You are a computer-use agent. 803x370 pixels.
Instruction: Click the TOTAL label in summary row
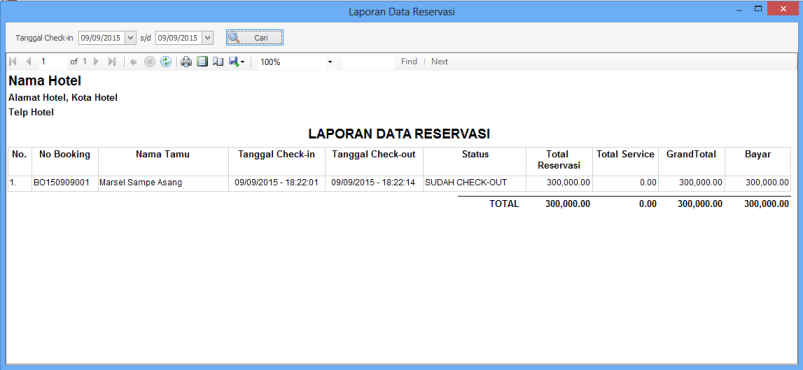(x=504, y=204)
